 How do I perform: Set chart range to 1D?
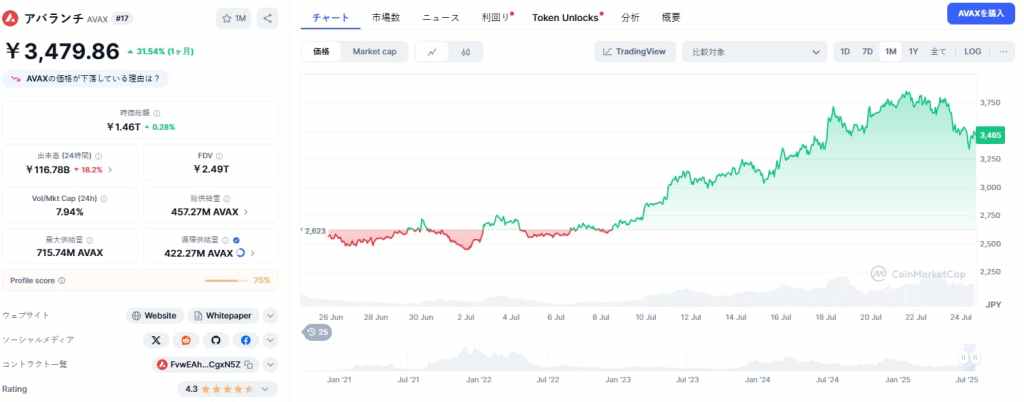pos(845,52)
